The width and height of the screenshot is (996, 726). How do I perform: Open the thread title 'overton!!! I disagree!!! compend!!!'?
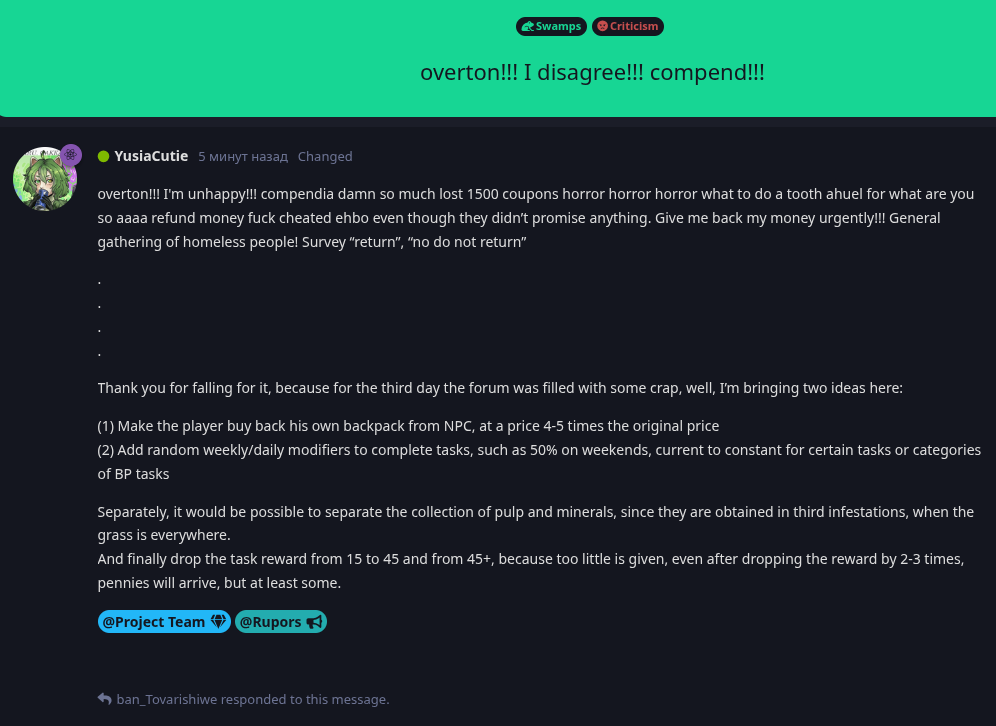click(592, 72)
